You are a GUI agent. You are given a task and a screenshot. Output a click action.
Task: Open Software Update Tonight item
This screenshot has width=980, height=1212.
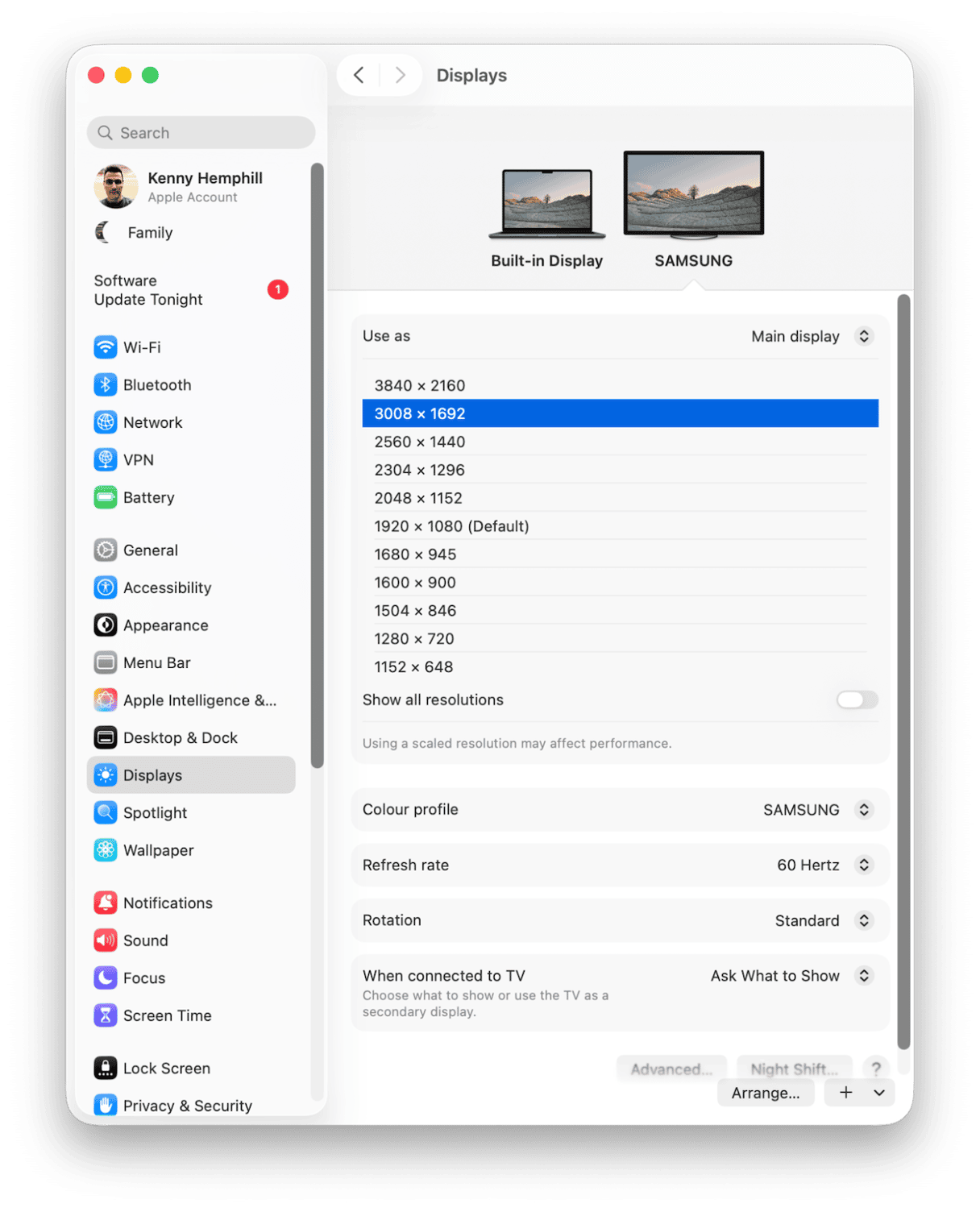coord(148,290)
